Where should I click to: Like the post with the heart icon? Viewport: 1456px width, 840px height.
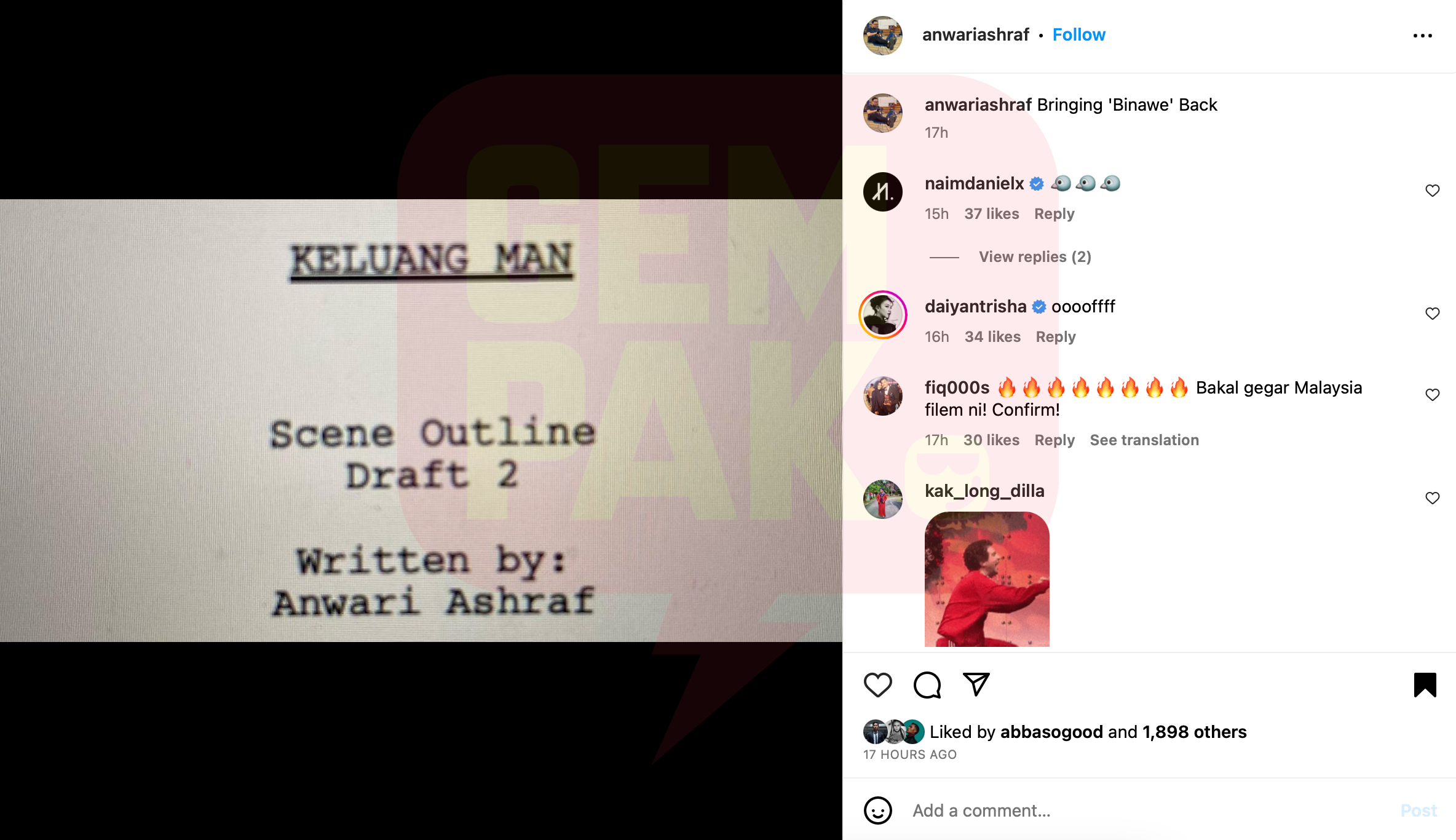(x=877, y=685)
